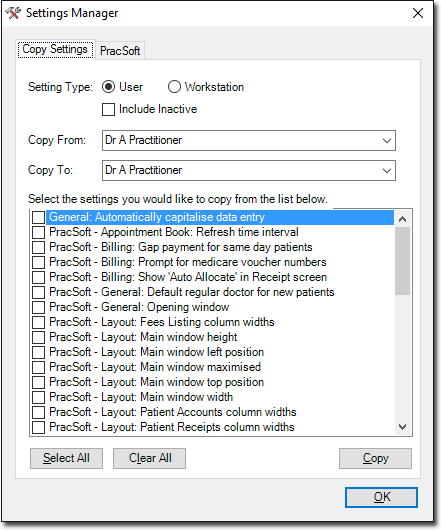Click the Clear All button
Viewport: 441px width, 530px height.
click(x=149, y=458)
